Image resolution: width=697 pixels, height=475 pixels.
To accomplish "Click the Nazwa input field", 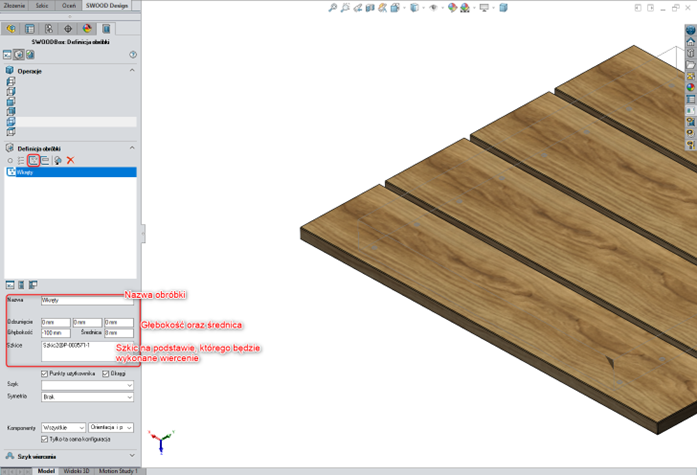I will point(86,299).
